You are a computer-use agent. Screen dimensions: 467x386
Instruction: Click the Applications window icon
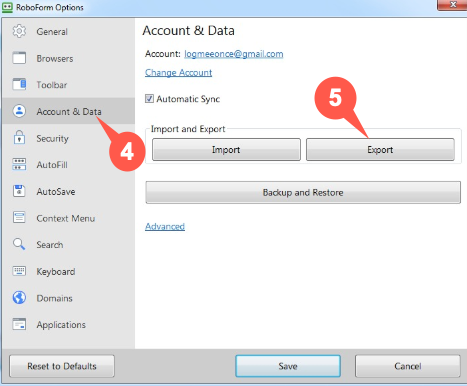click(x=19, y=324)
